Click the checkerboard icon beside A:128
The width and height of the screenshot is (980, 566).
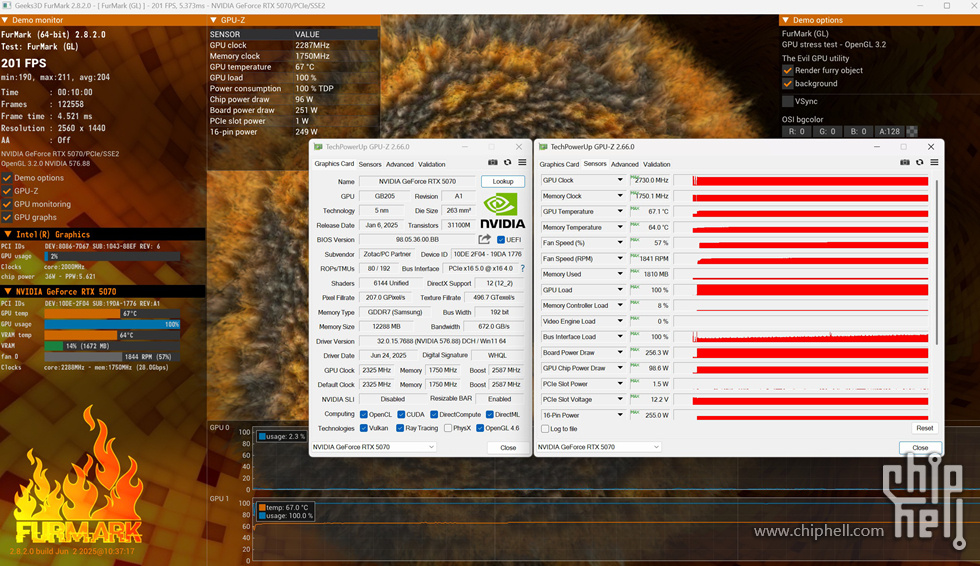click(x=912, y=131)
